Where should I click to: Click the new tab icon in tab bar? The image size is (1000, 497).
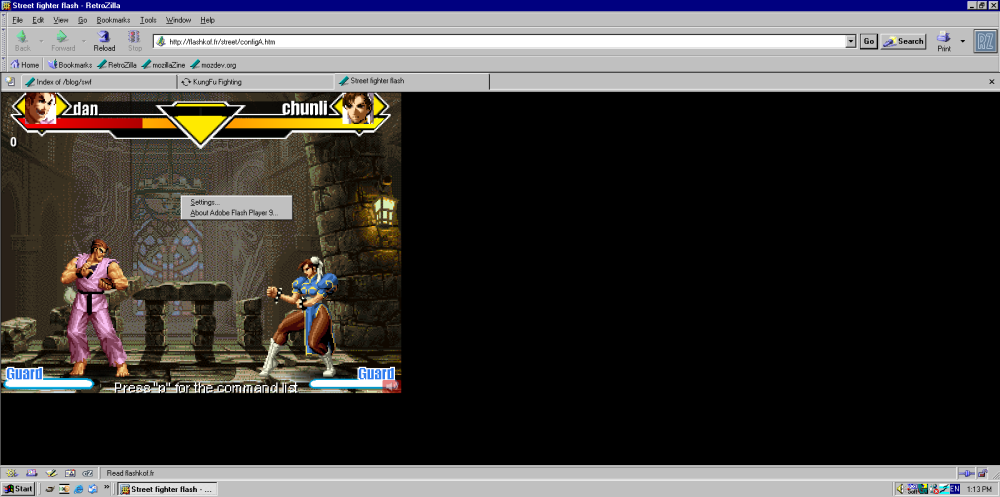tap(10, 82)
